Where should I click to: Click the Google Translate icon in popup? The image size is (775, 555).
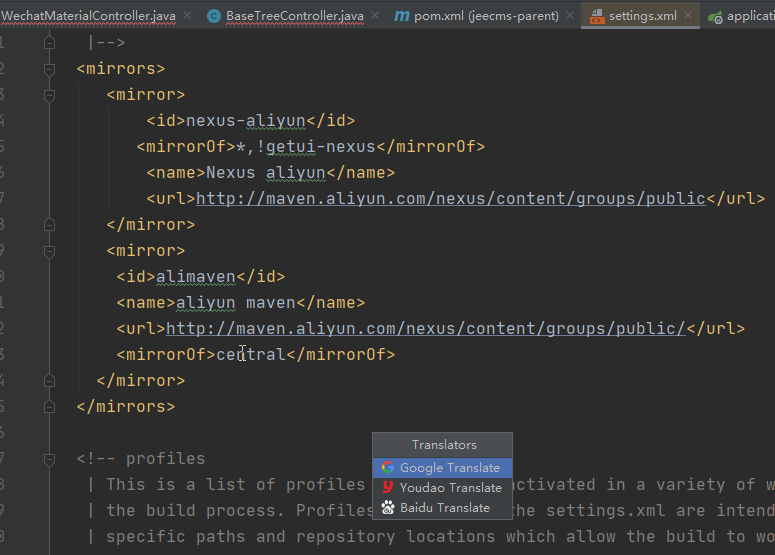388,468
